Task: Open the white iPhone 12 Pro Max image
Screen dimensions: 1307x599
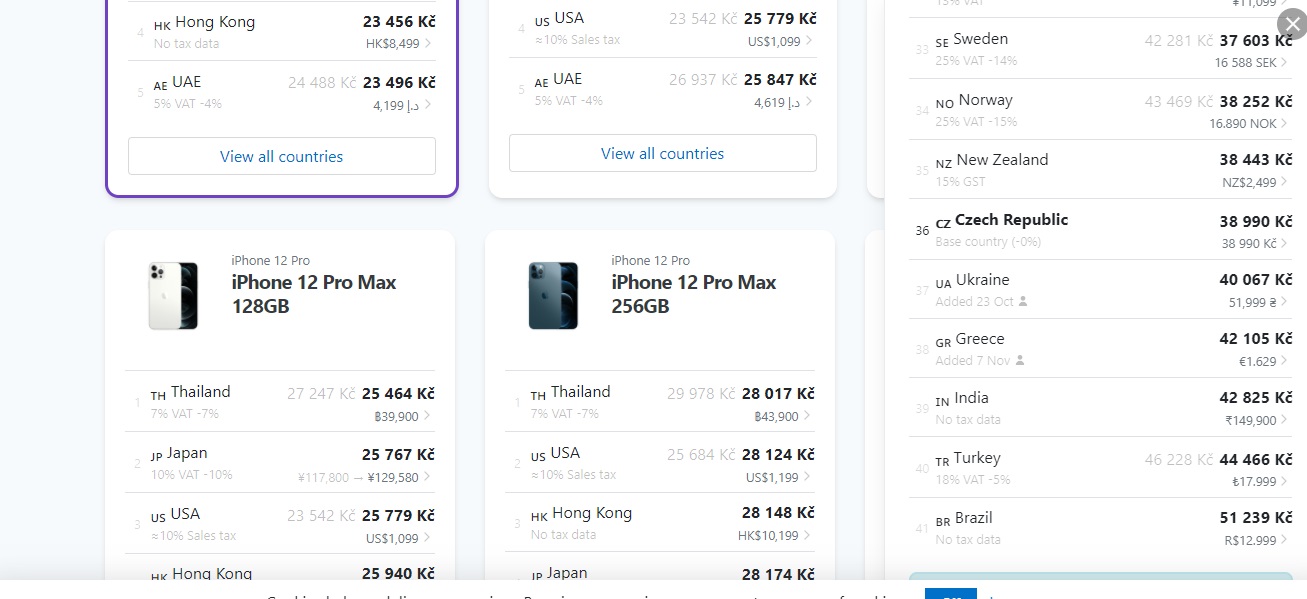Action: click(x=173, y=296)
